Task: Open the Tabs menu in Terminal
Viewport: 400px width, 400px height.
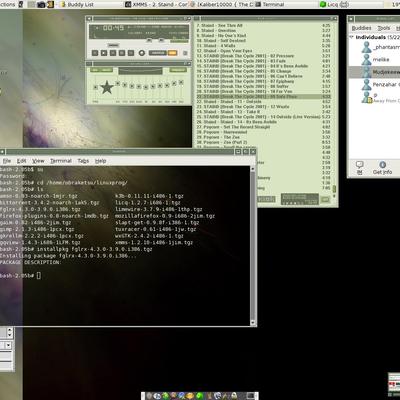Action: 83,161
